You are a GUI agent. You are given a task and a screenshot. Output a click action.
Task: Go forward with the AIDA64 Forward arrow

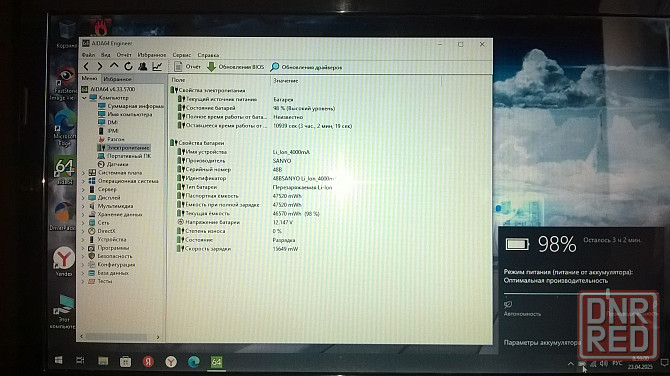(x=100, y=66)
